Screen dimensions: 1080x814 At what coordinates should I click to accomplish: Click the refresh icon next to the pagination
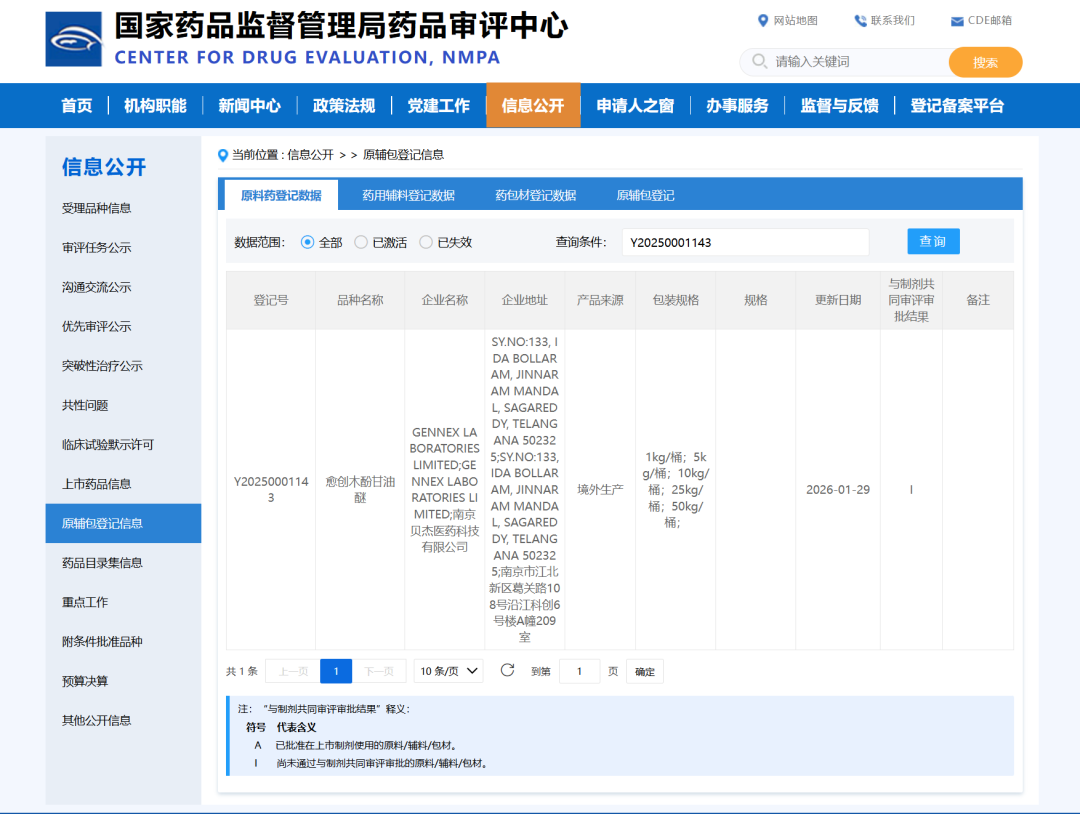tap(505, 671)
